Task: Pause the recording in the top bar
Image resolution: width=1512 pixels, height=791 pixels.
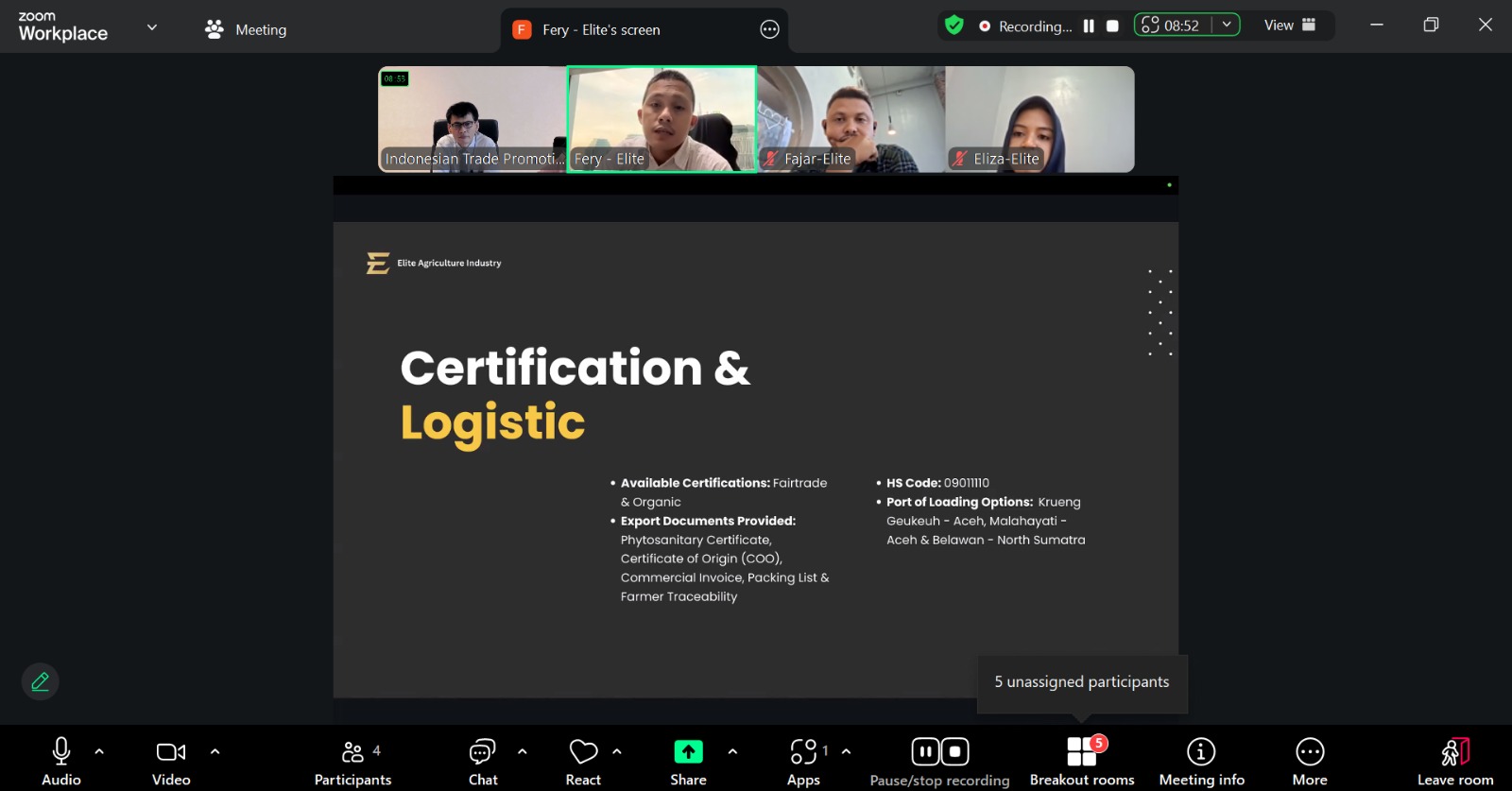Action: pyautogui.click(x=1089, y=26)
